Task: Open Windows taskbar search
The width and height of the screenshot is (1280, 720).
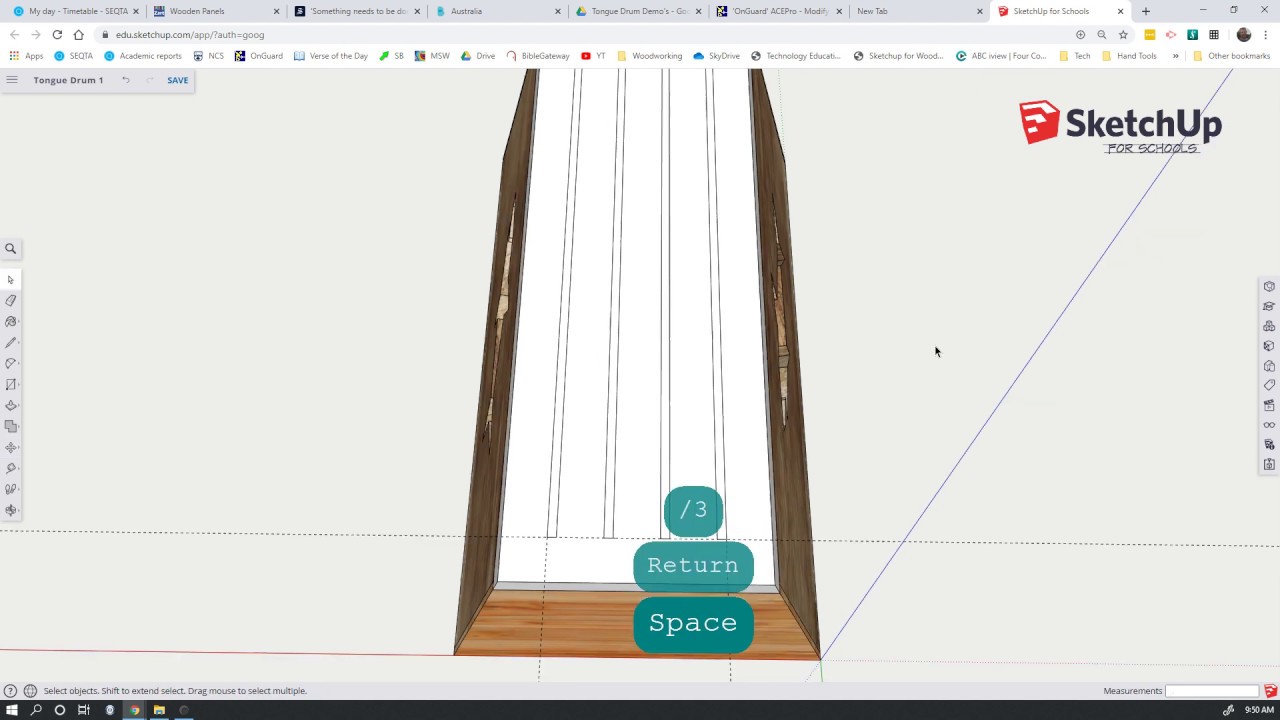Action: click(x=36, y=710)
